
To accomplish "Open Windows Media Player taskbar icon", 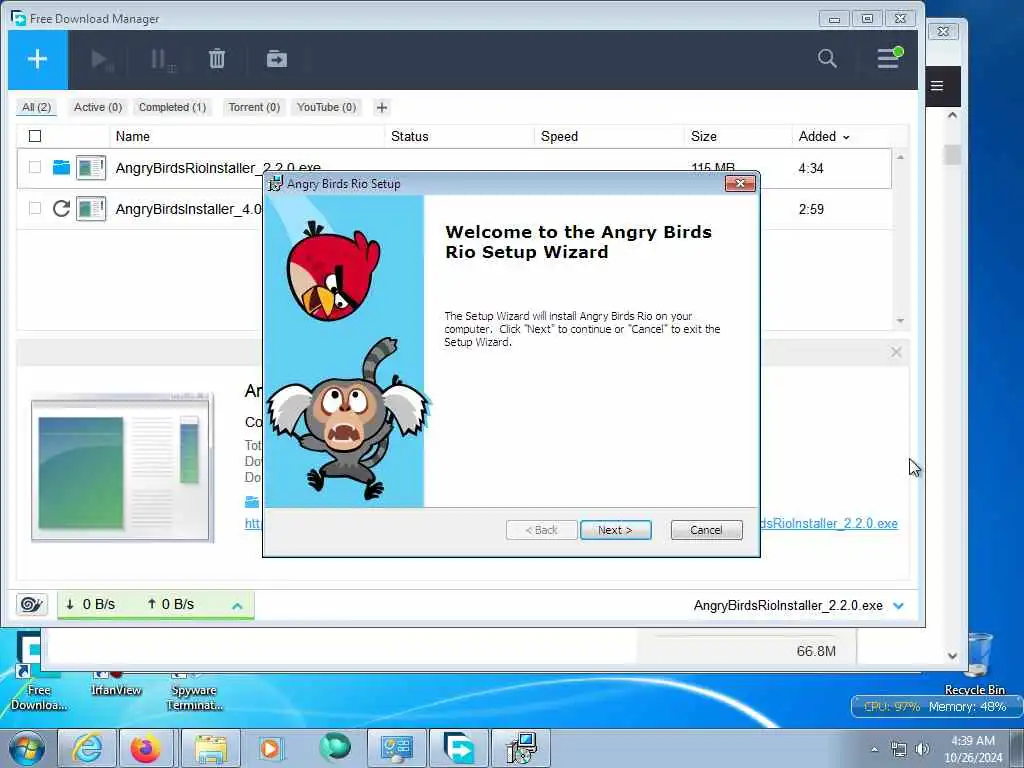I will click(x=270, y=748).
